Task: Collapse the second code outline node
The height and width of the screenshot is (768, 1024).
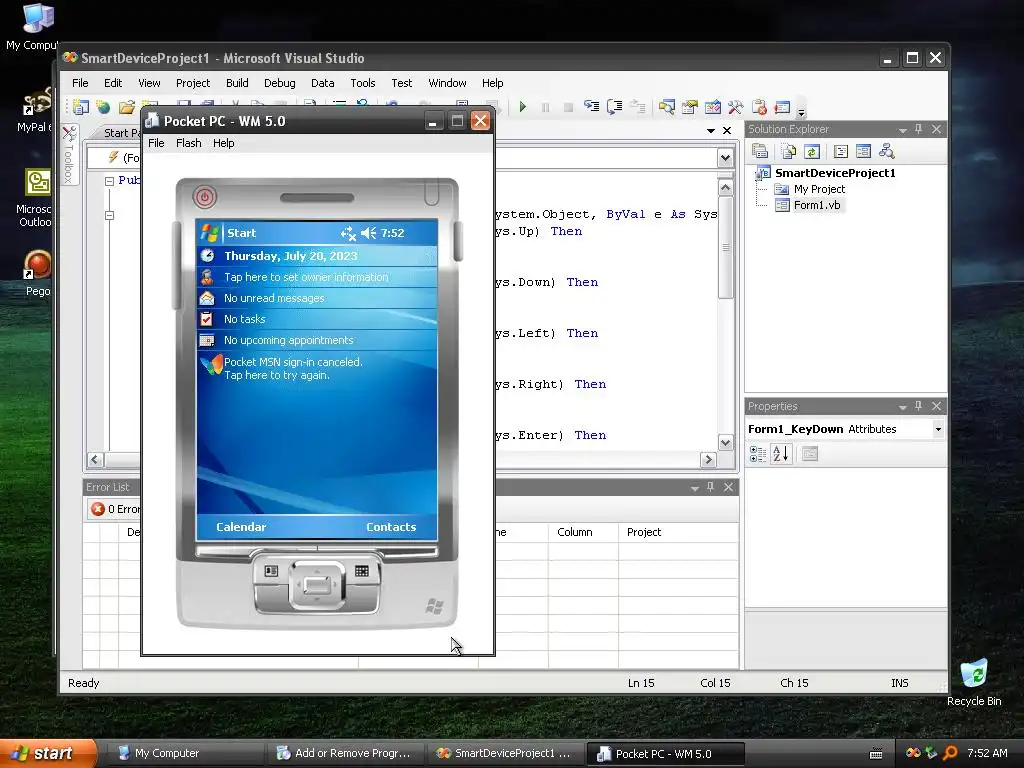Action: pyautogui.click(x=110, y=216)
